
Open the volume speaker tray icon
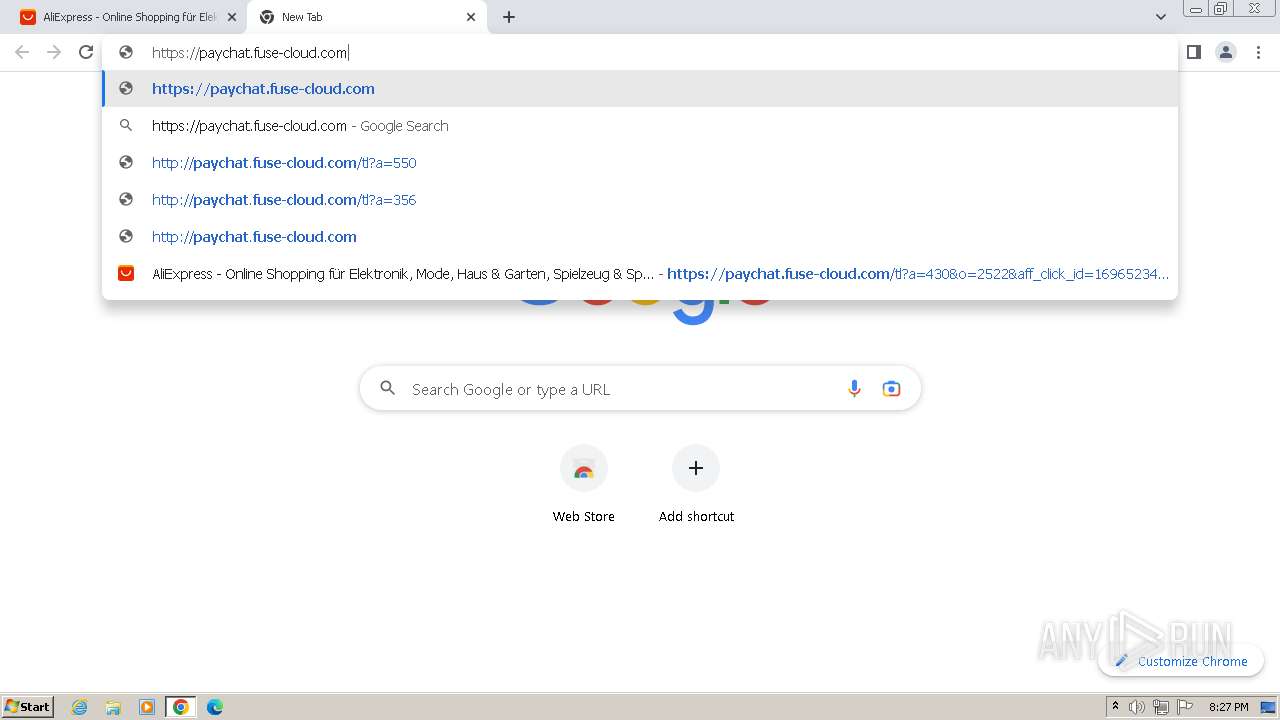tap(1137, 707)
